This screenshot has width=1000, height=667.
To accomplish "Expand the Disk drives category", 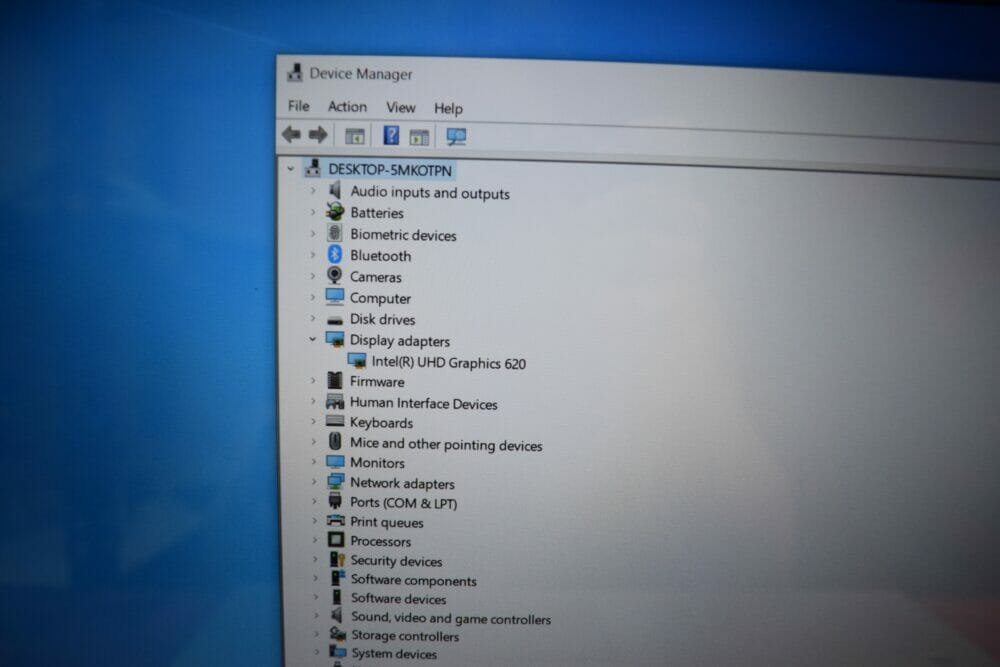I will 312,318.
